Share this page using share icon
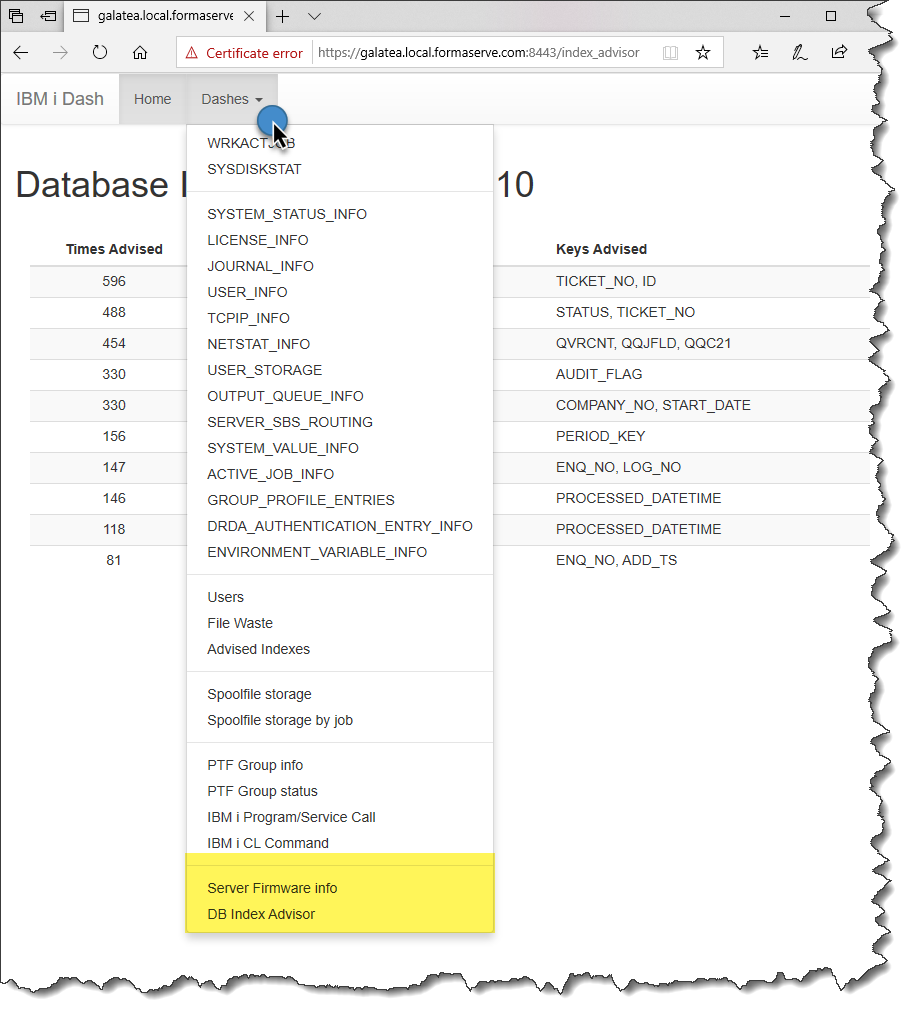The height and width of the screenshot is (1016, 915). pyautogui.click(x=839, y=53)
